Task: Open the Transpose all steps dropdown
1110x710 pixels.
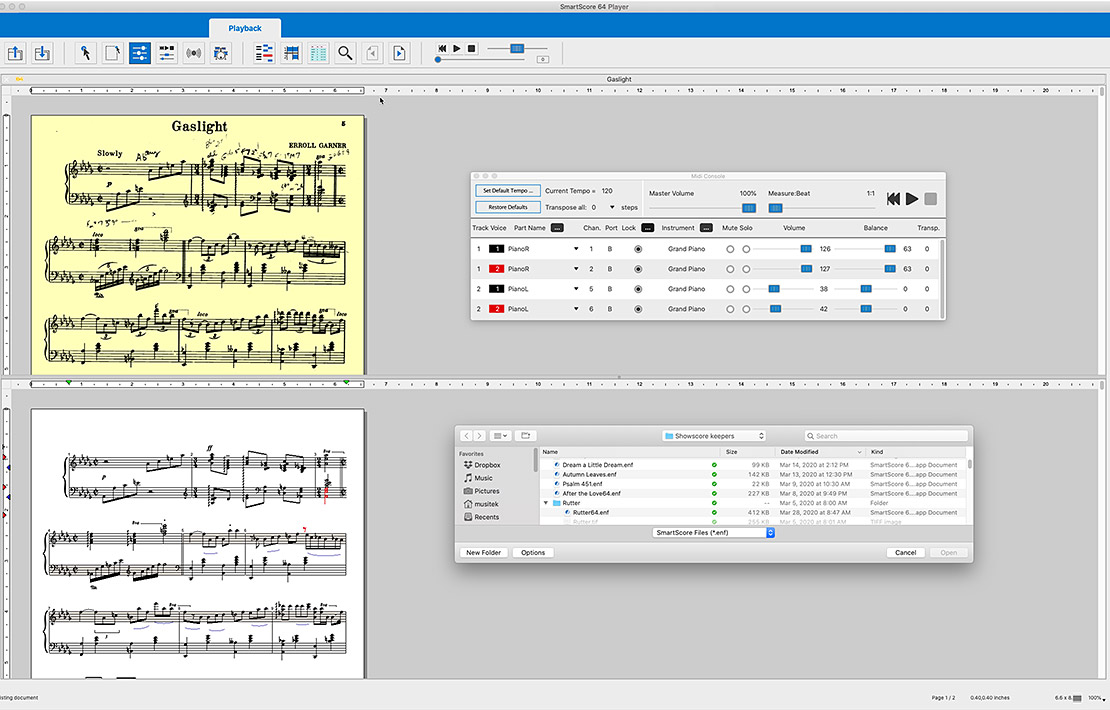Action: pos(612,207)
